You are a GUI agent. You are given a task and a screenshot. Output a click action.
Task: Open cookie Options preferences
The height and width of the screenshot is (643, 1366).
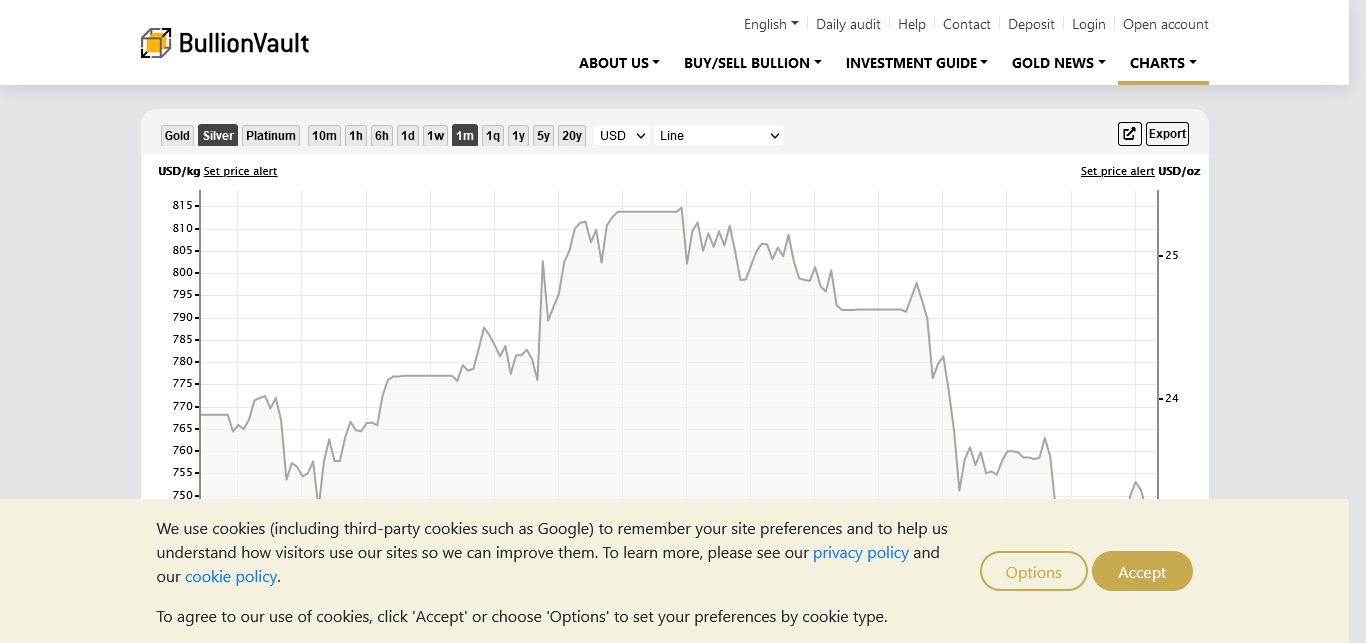[1033, 572]
